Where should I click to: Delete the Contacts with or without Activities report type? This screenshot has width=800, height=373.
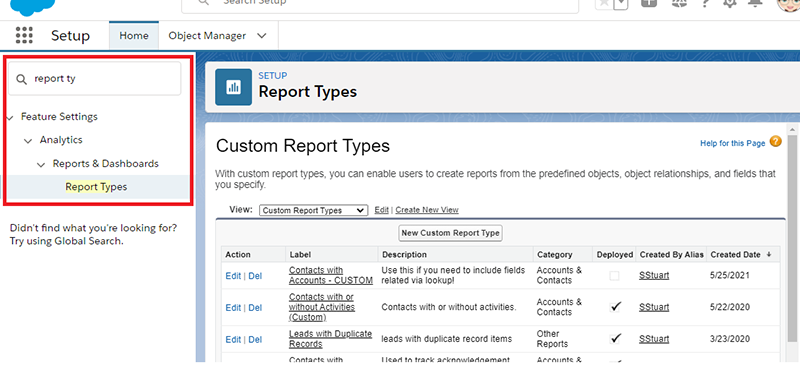pos(255,308)
